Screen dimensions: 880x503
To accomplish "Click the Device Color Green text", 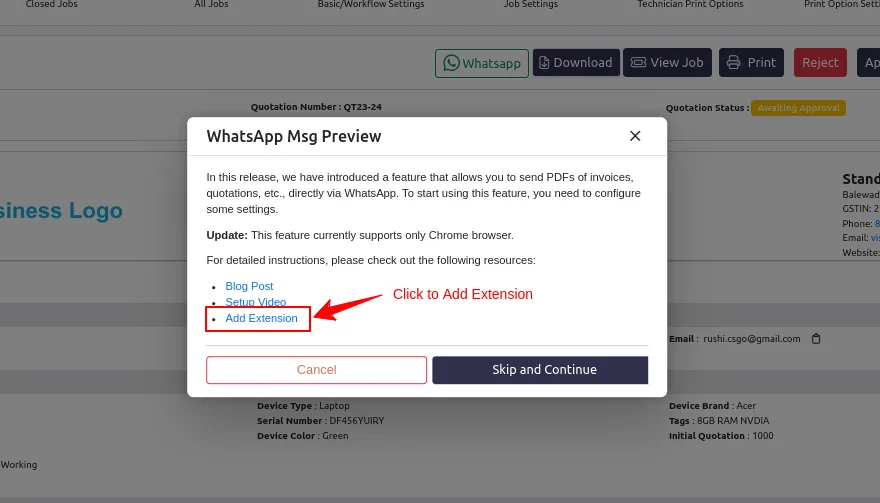I will point(302,436).
